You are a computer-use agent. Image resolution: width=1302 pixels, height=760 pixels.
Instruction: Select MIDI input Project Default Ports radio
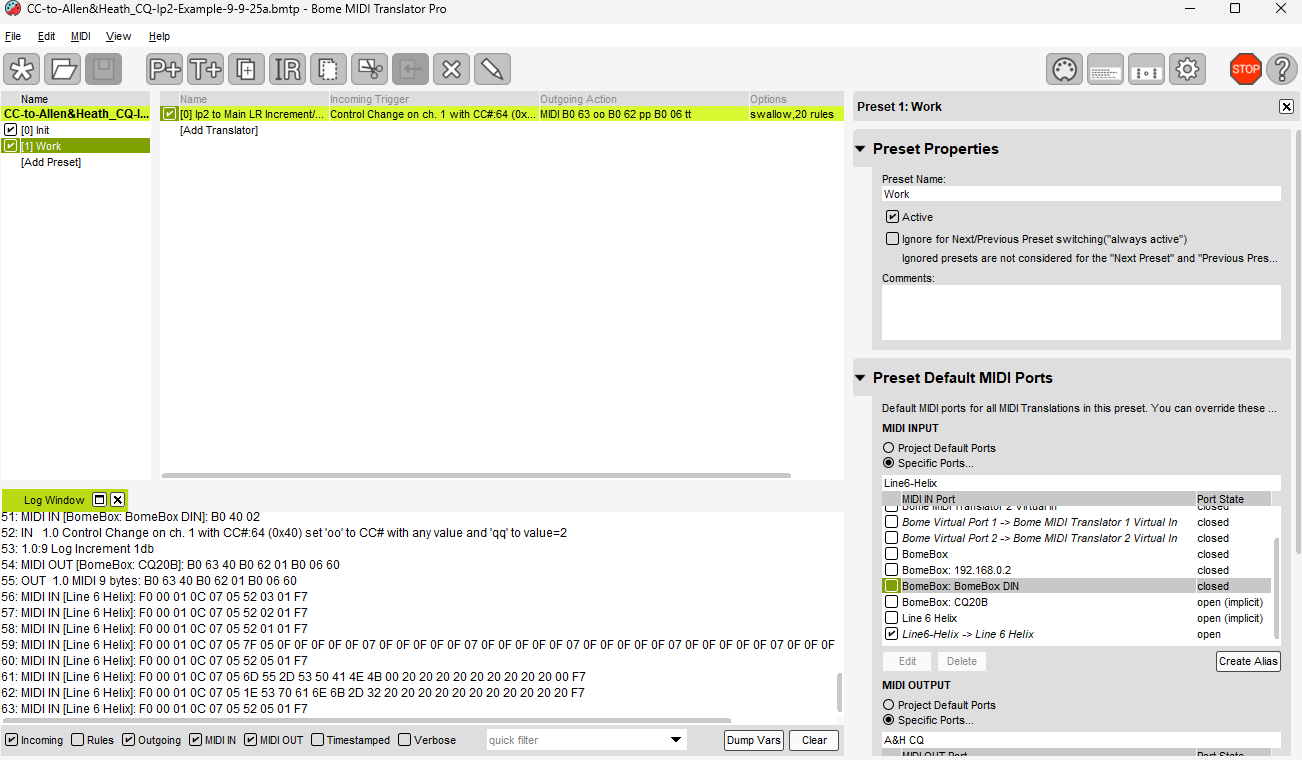(x=888, y=448)
